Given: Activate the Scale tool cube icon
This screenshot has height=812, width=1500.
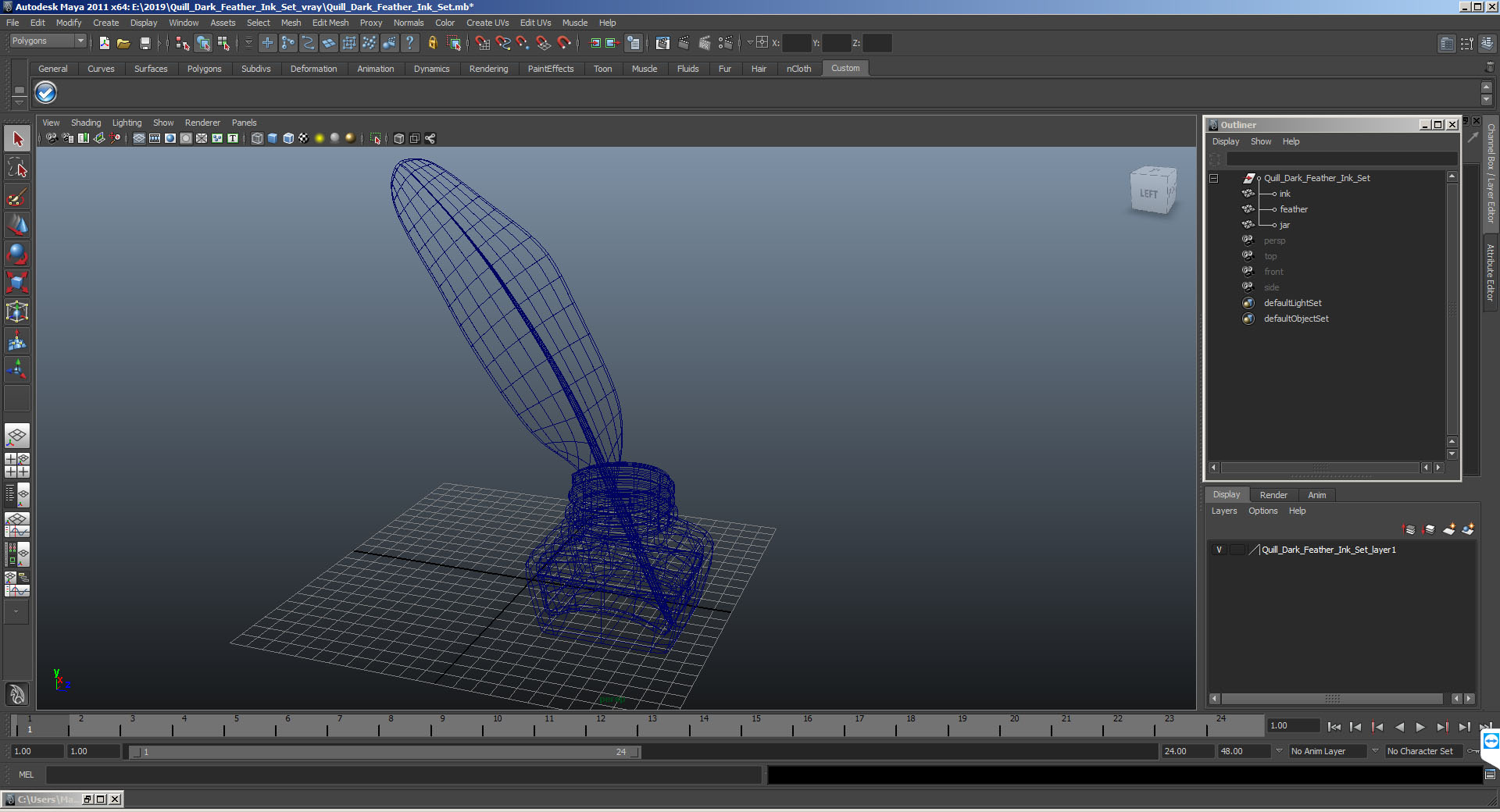Looking at the screenshot, I should click(x=17, y=283).
